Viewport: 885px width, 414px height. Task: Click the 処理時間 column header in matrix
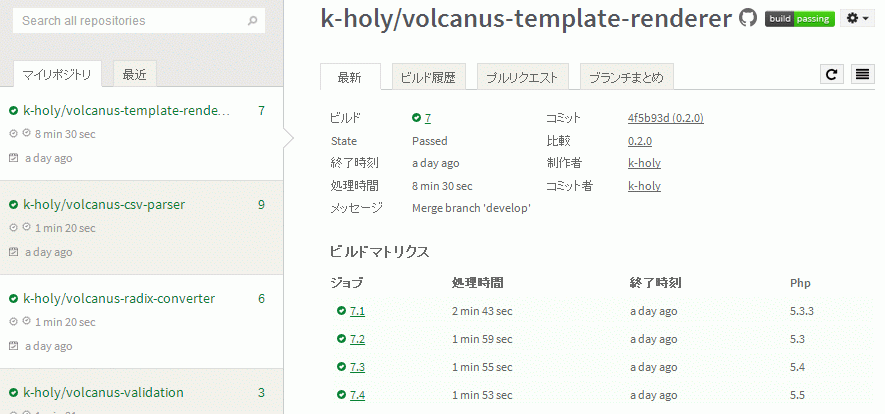(x=477, y=283)
